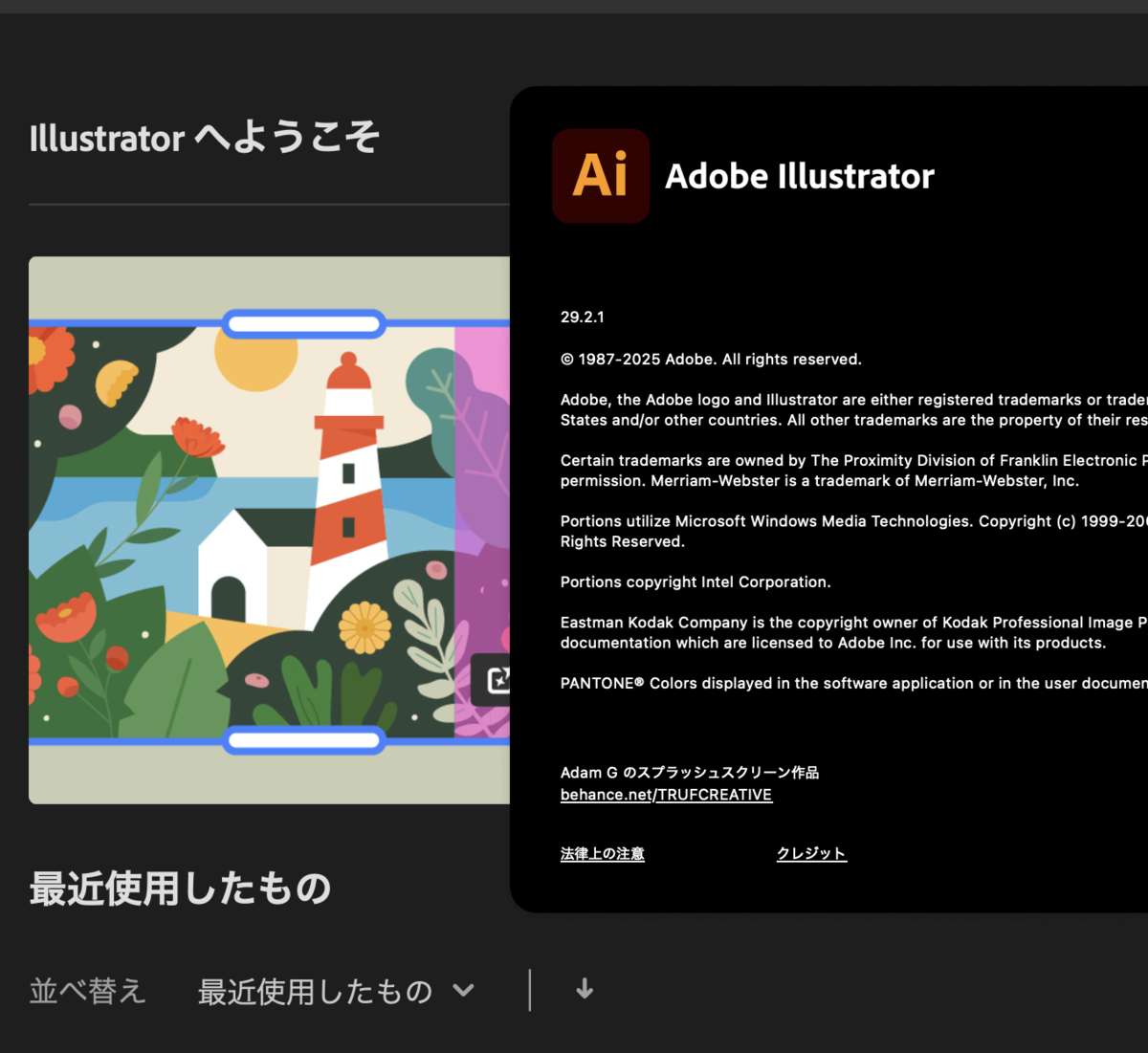The width and height of the screenshot is (1148, 1053).
Task: Click version number 29.2.1 text
Action: [x=582, y=318]
